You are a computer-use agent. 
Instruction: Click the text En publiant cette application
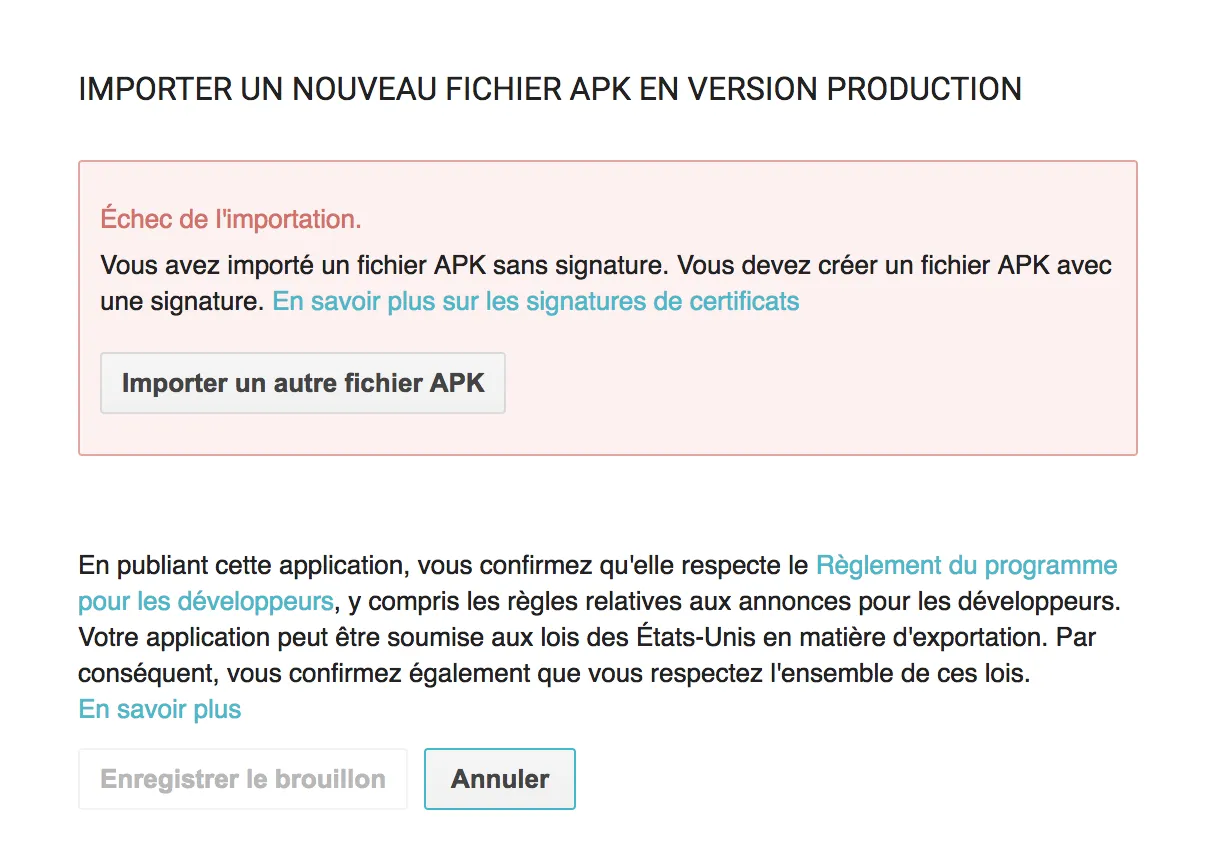click(240, 565)
